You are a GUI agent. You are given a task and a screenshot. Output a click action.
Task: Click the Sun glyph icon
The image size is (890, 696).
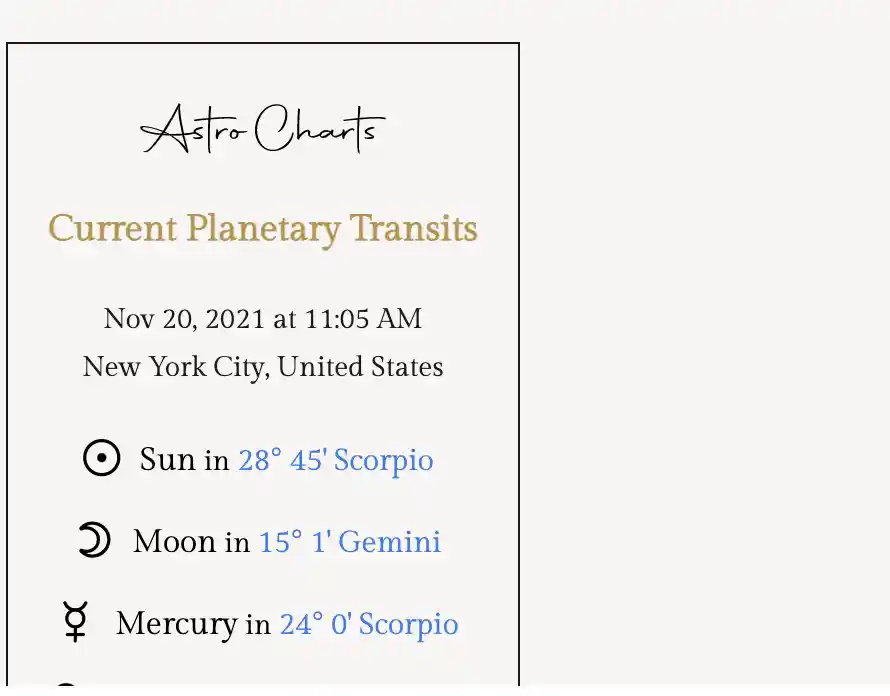click(x=102, y=458)
